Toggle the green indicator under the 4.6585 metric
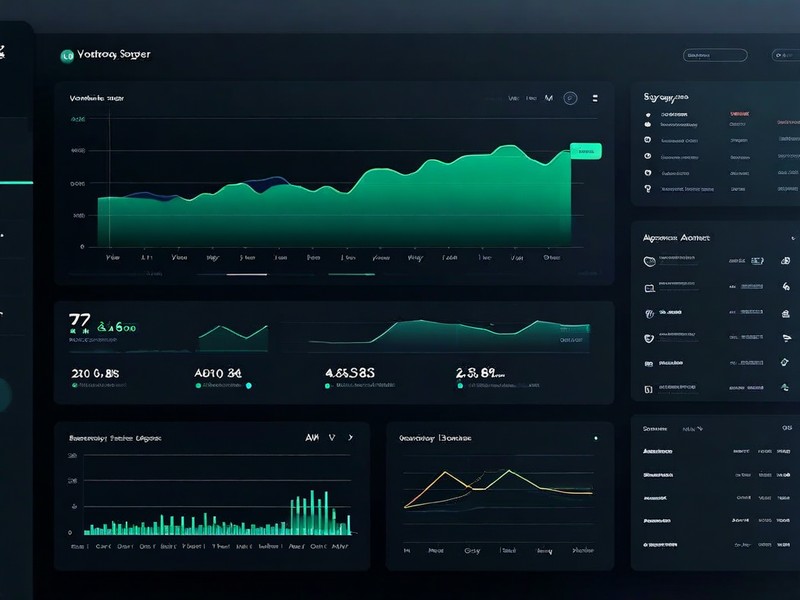 (326, 387)
